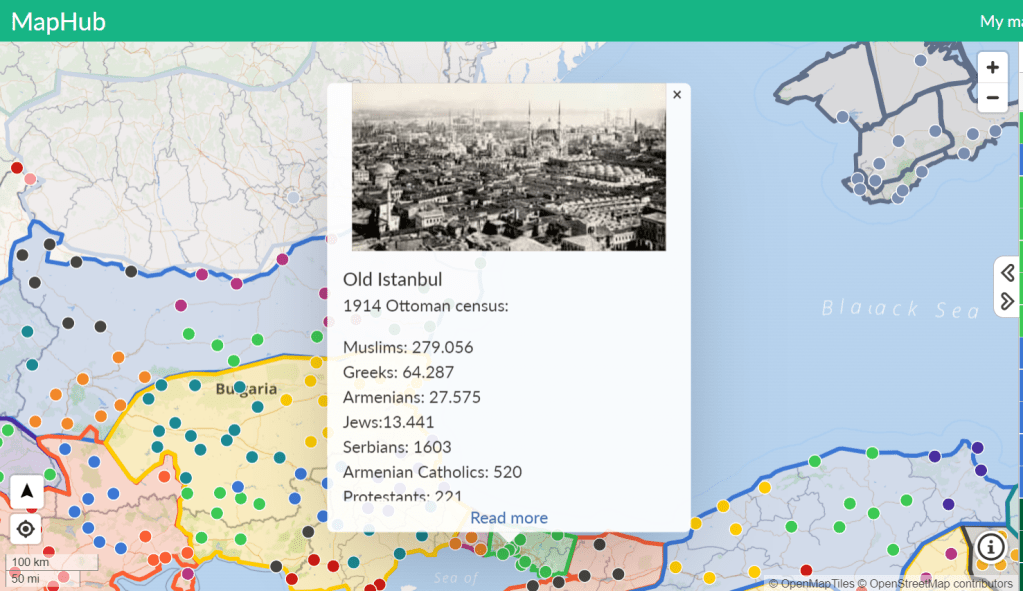Reset map bearing with north arrow
The image size is (1023, 591).
click(27, 490)
